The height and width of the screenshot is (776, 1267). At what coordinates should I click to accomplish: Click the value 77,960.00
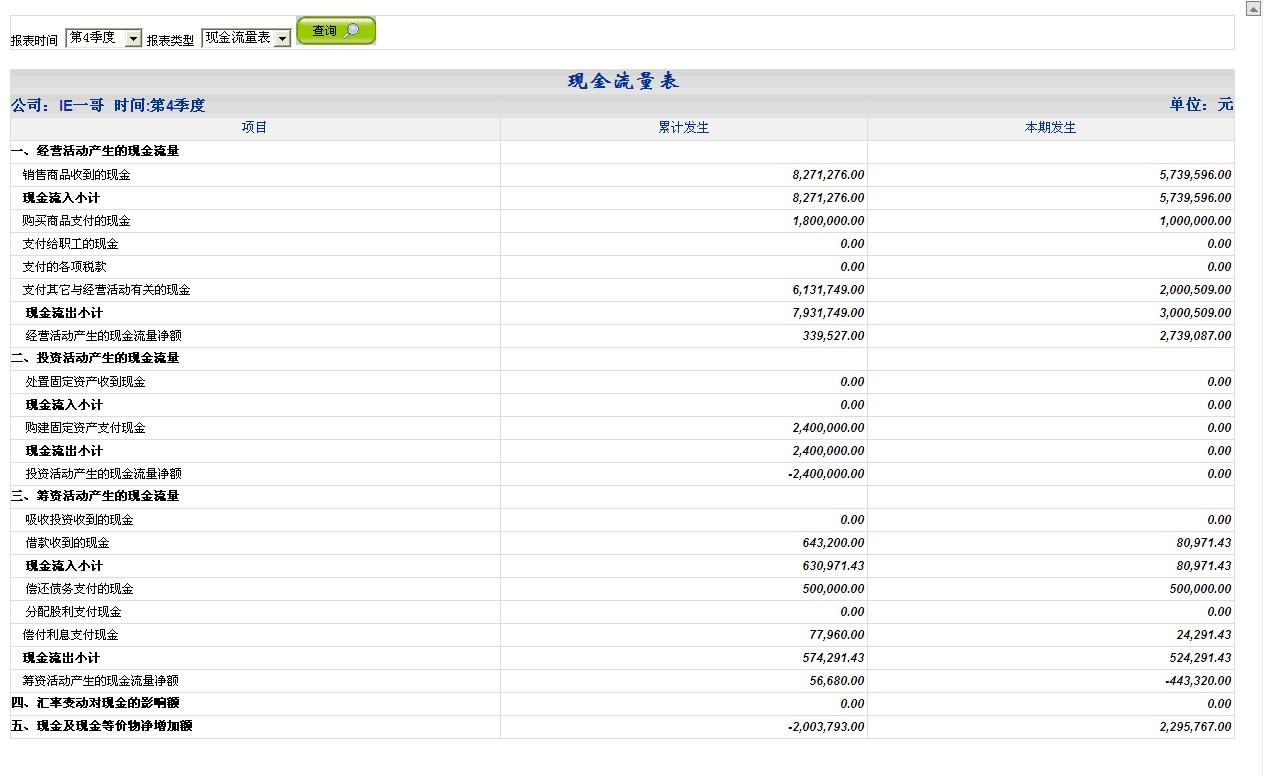(837, 635)
